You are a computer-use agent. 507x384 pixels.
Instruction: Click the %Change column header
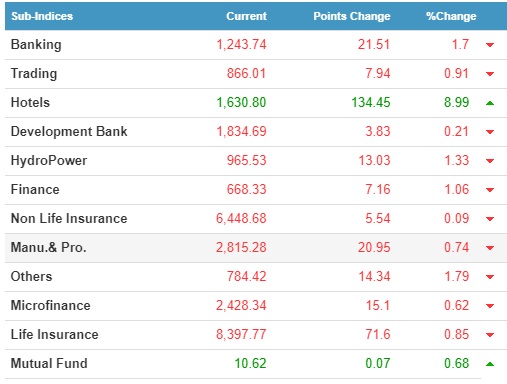pos(451,16)
